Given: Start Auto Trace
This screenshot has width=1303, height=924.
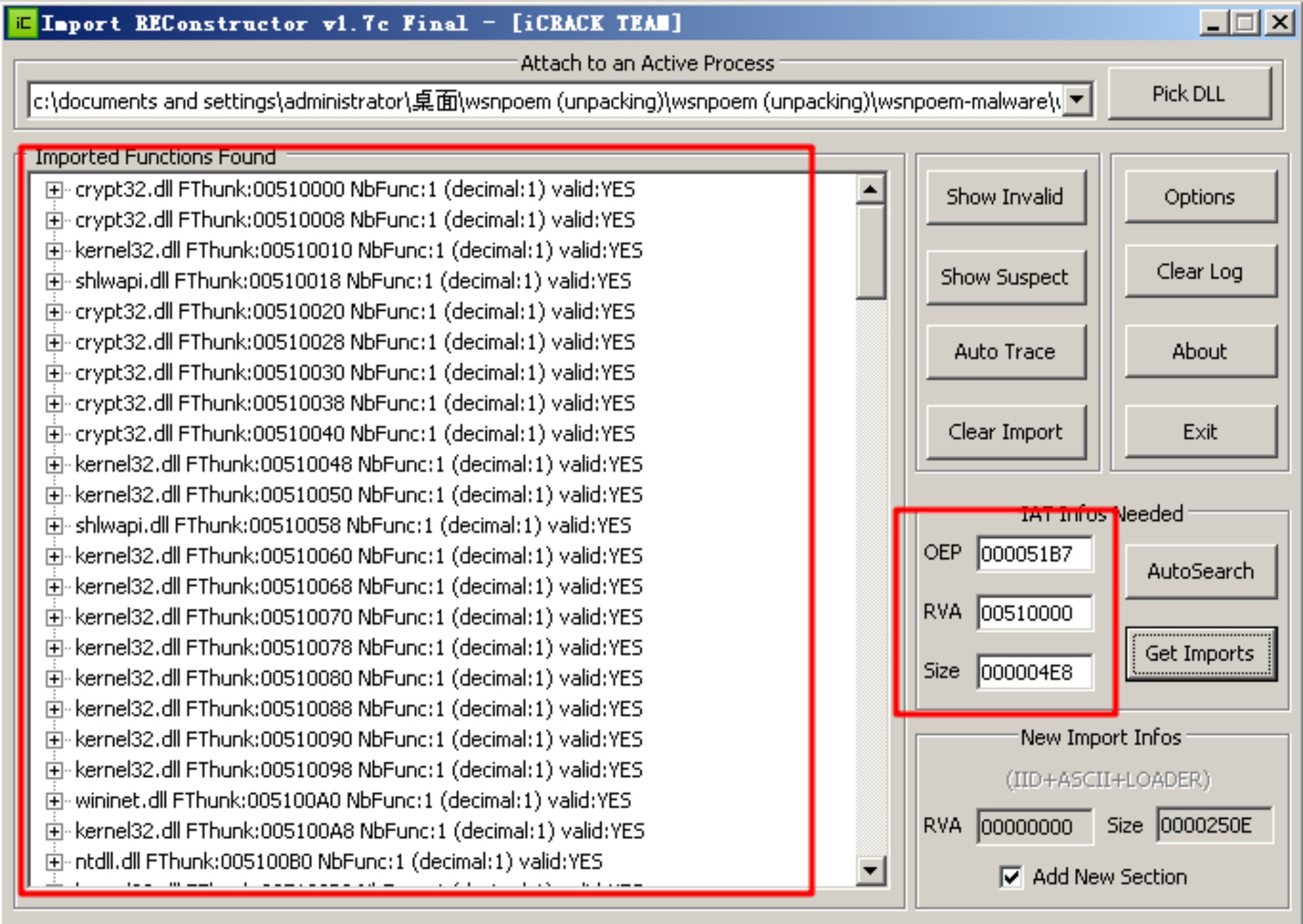Looking at the screenshot, I should (1005, 352).
